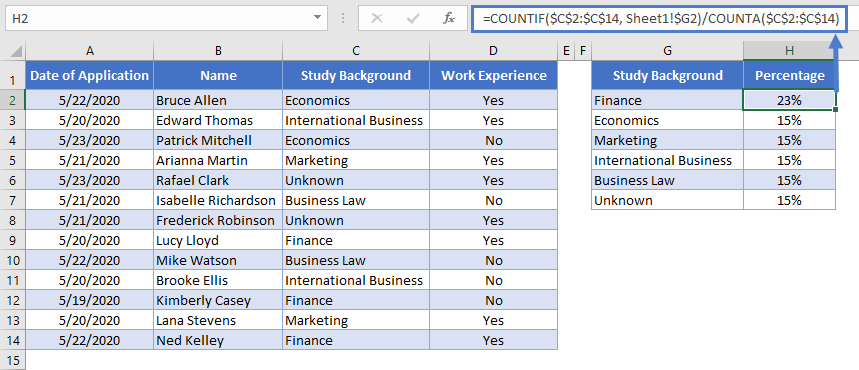Select the Lucy Lloyd cell
The image size is (859, 370).
(x=218, y=241)
